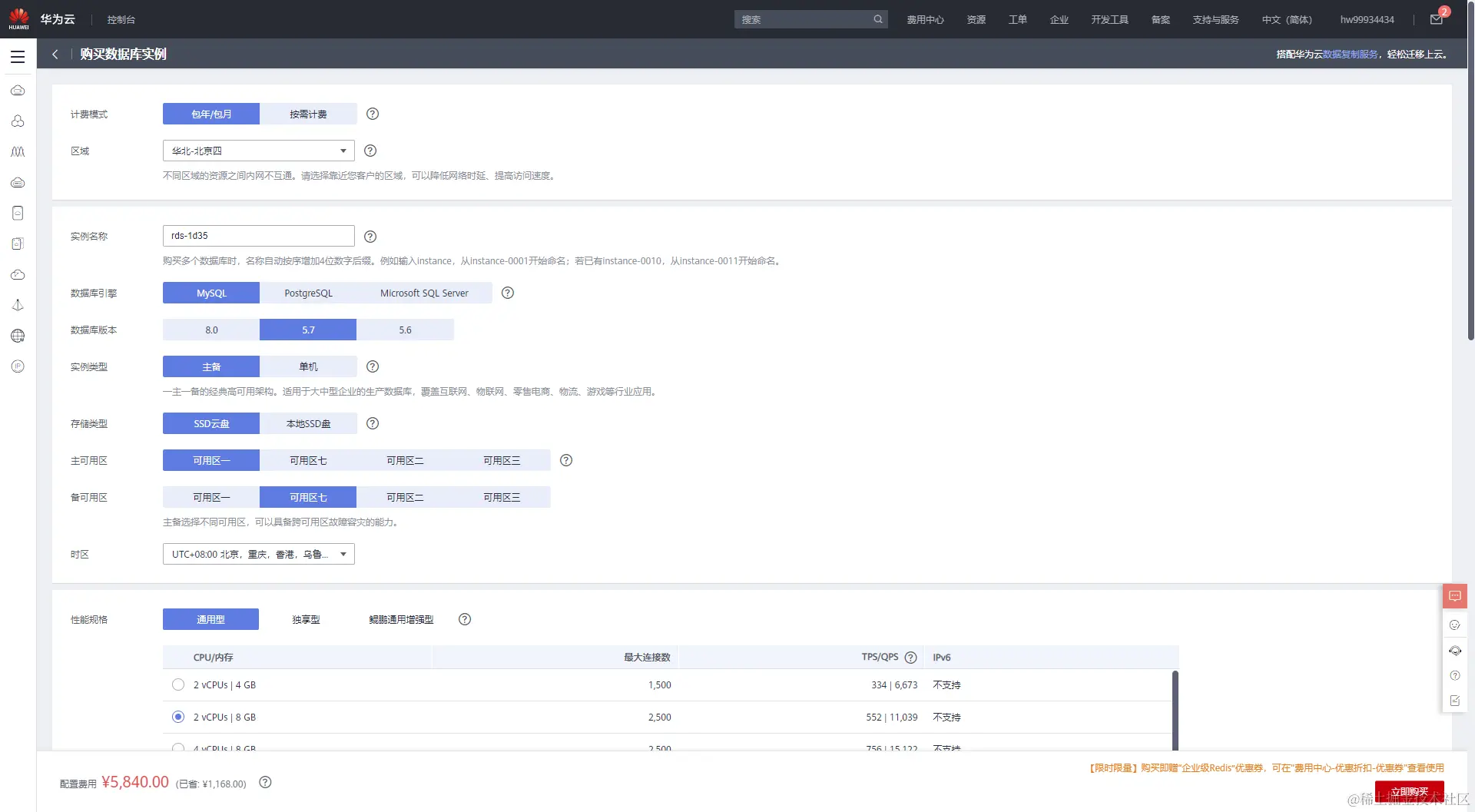Screen dimensions: 1475x812
Task: Open help icon beside instance type options
Action: (x=373, y=366)
